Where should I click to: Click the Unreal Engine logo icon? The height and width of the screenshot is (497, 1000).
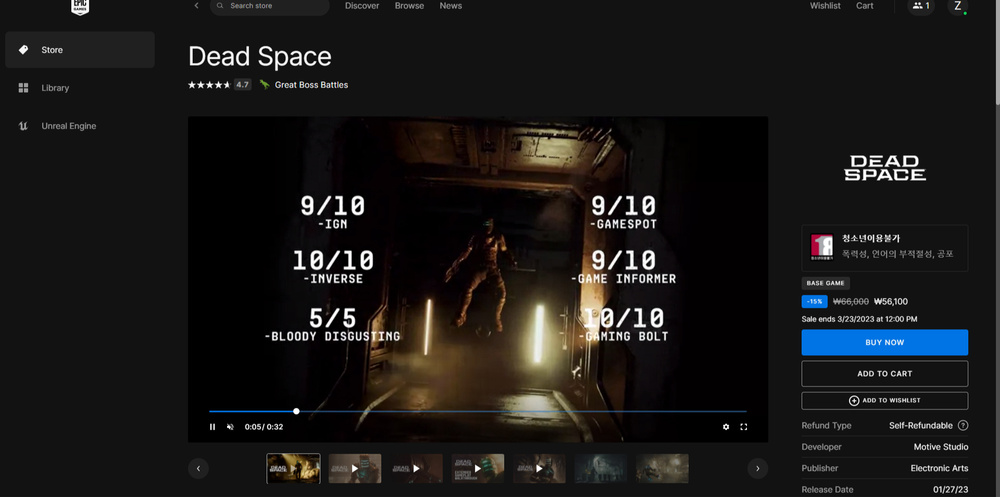(24, 126)
